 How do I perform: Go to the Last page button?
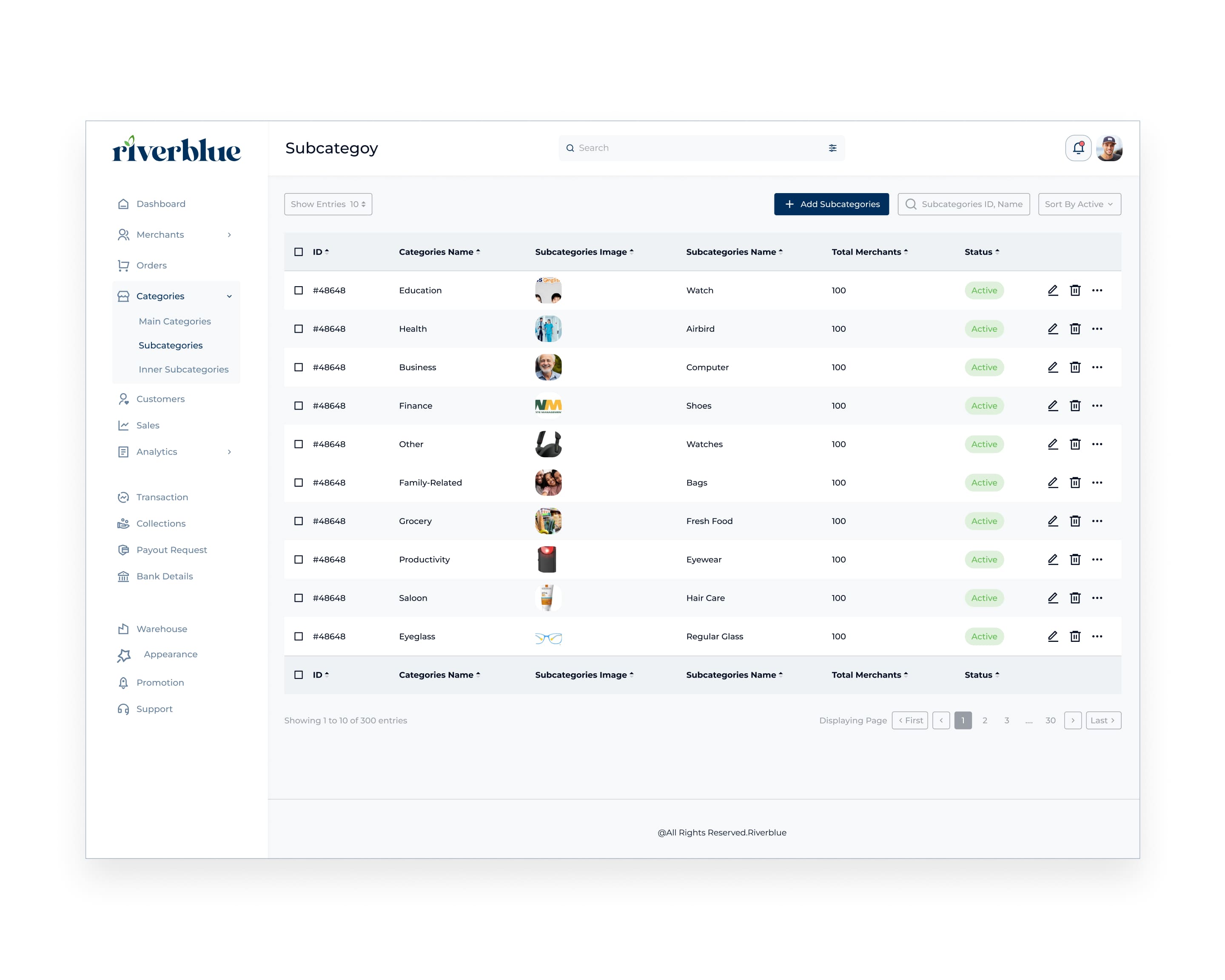[1103, 721]
